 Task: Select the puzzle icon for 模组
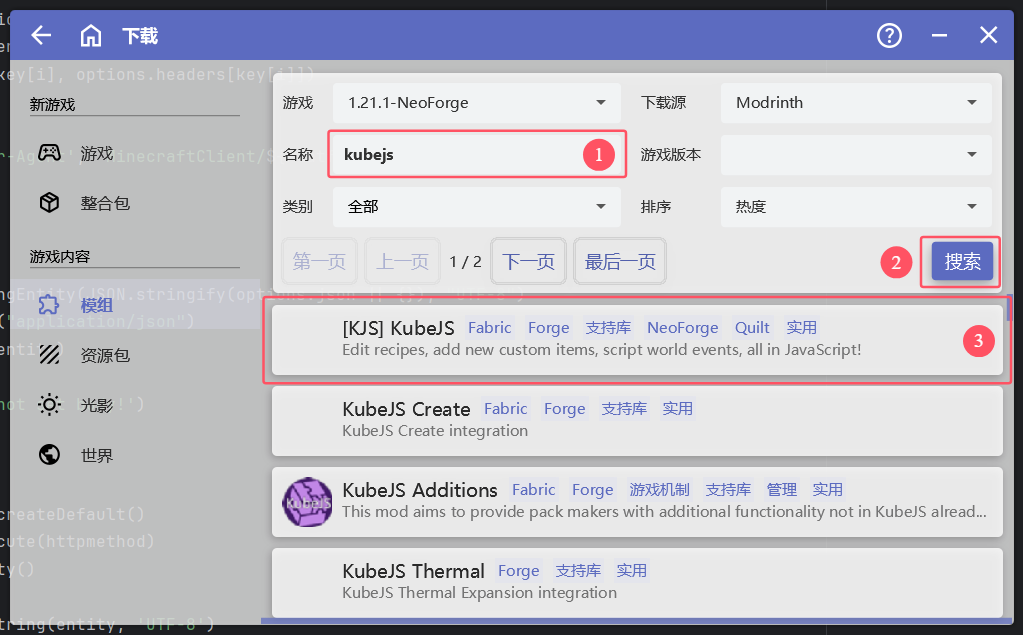(50, 305)
